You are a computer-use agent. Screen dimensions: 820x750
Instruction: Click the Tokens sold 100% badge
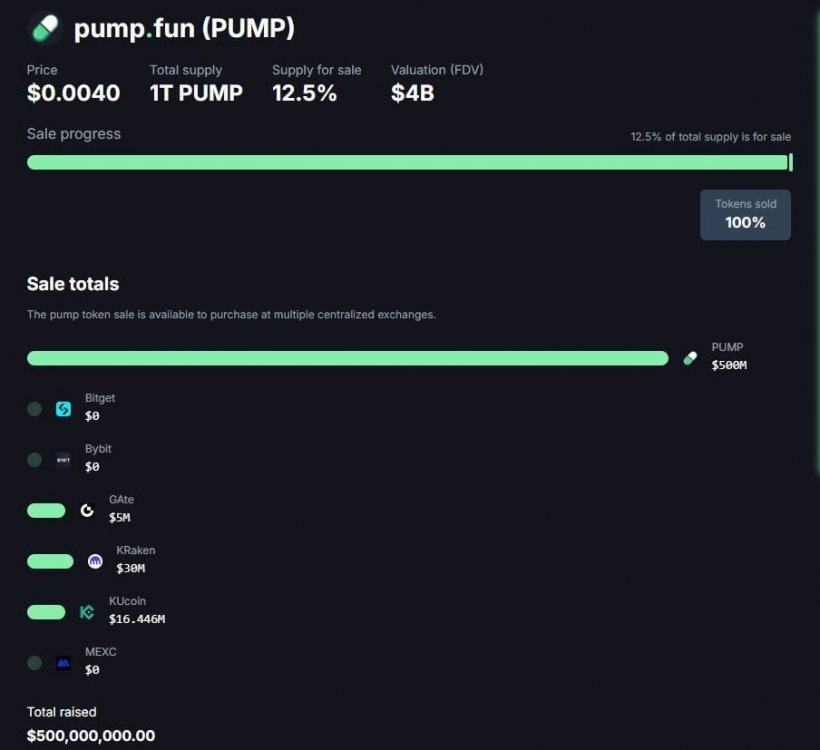tap(745, 215)
